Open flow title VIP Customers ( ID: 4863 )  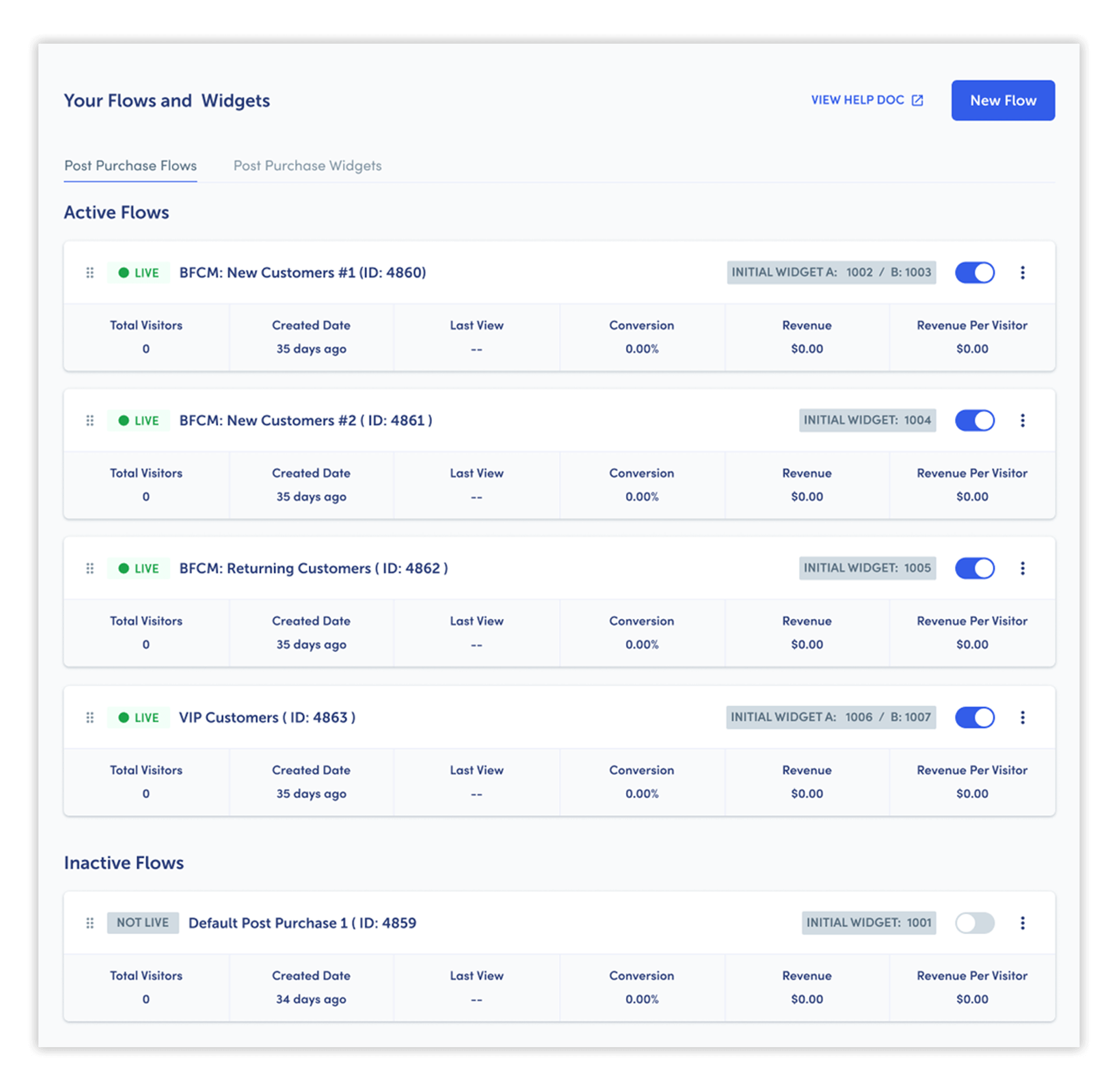click(x=267, y=718)
